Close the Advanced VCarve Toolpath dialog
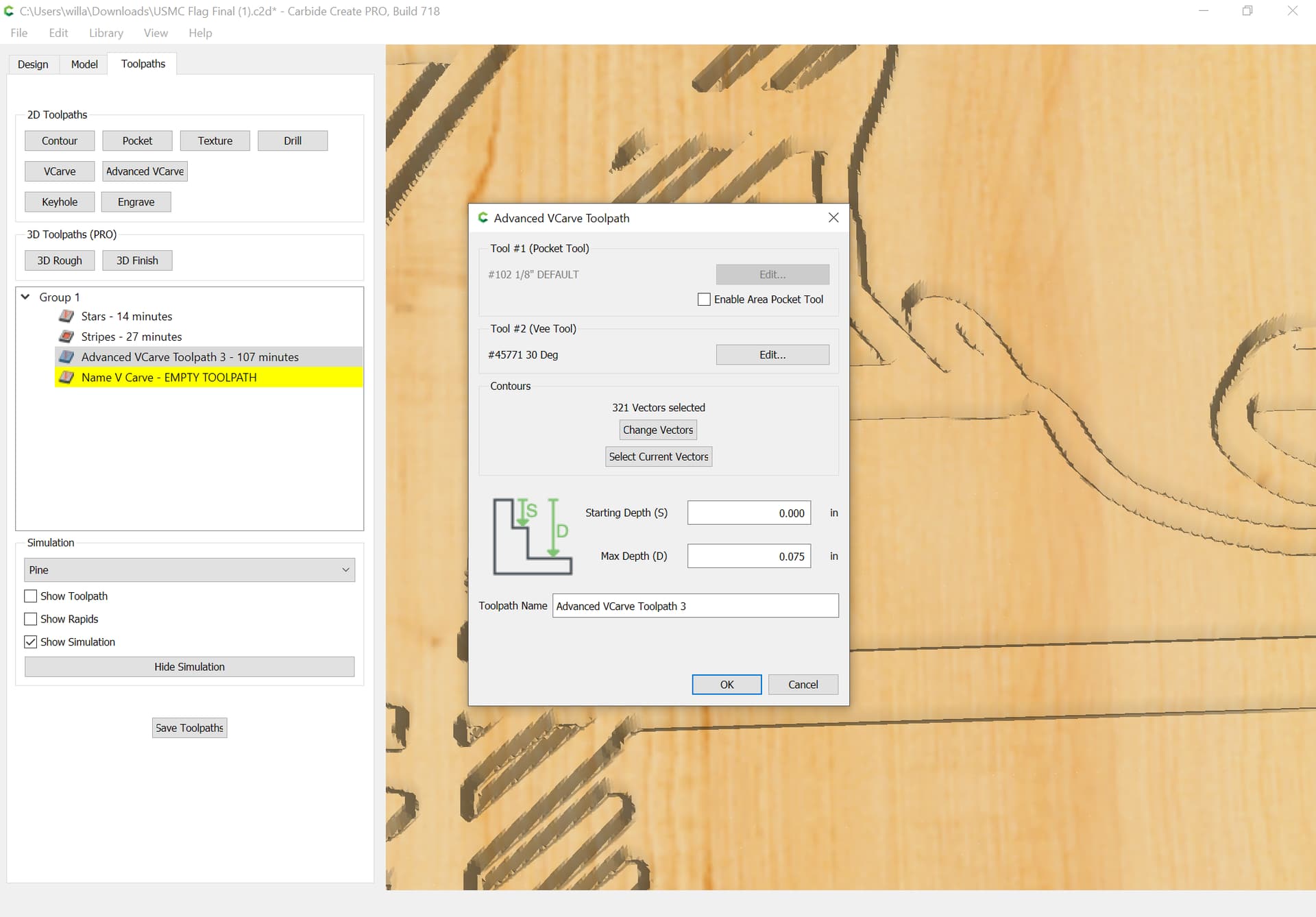1316x917 pixels. 833,218
